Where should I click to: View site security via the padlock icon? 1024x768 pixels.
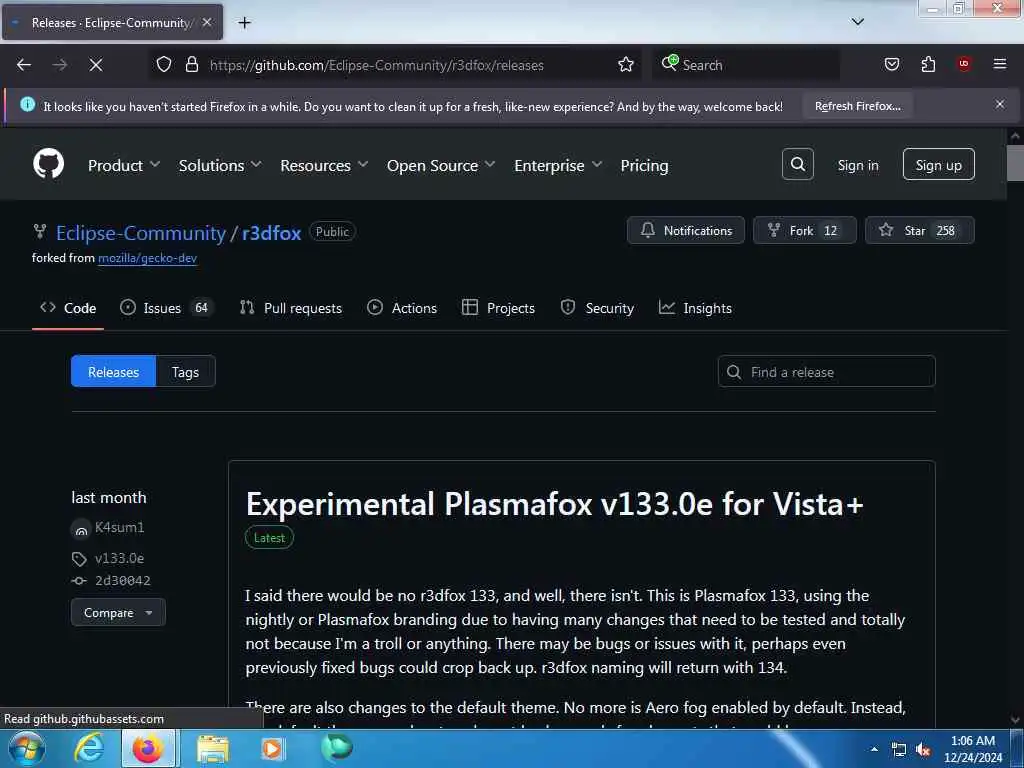pyautogui.click(x=191, y=65)
